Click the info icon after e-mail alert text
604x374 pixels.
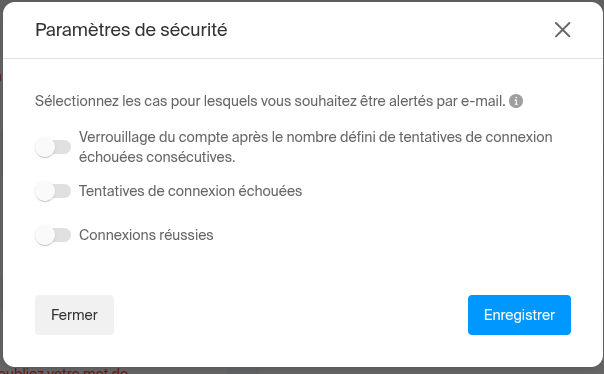pos(516,101)
